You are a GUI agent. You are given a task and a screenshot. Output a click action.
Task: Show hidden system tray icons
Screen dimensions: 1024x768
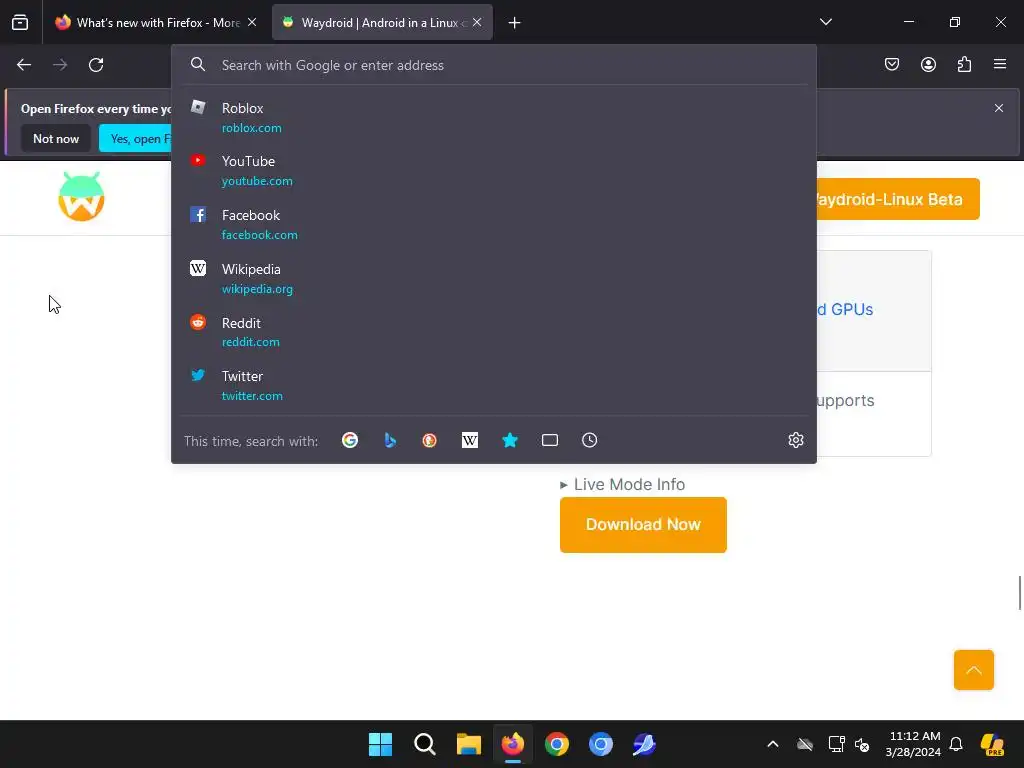click(x=773, y=744)
